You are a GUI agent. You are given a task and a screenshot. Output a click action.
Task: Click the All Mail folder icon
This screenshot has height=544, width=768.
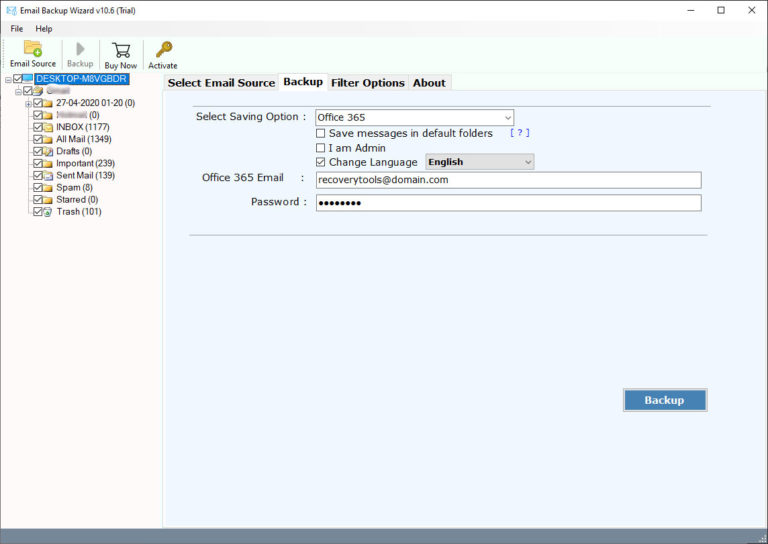tap(48, 140)
